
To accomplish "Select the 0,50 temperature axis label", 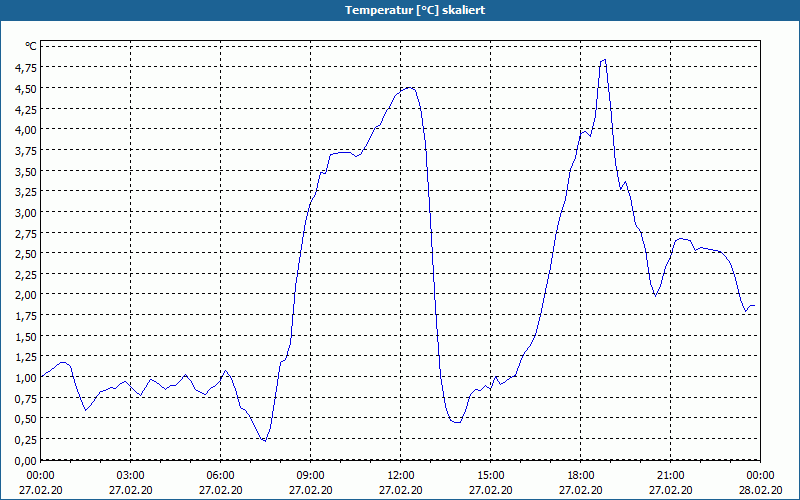I will [x=28, y=418].
